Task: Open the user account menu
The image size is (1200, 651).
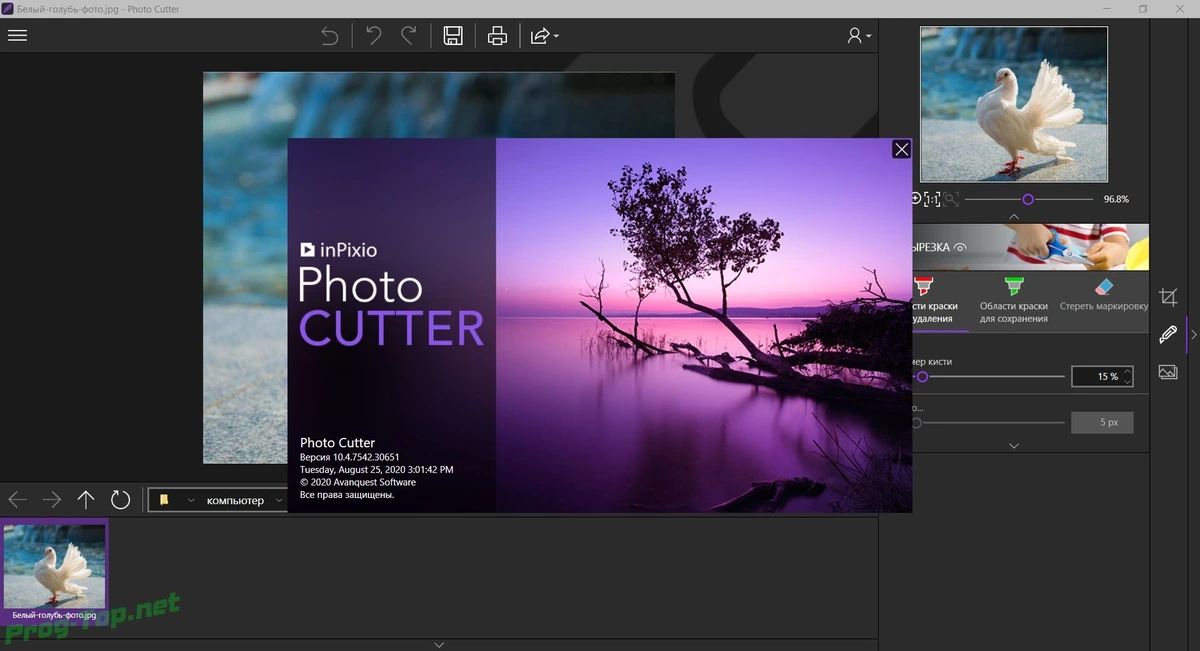Action: click(858, 36)
